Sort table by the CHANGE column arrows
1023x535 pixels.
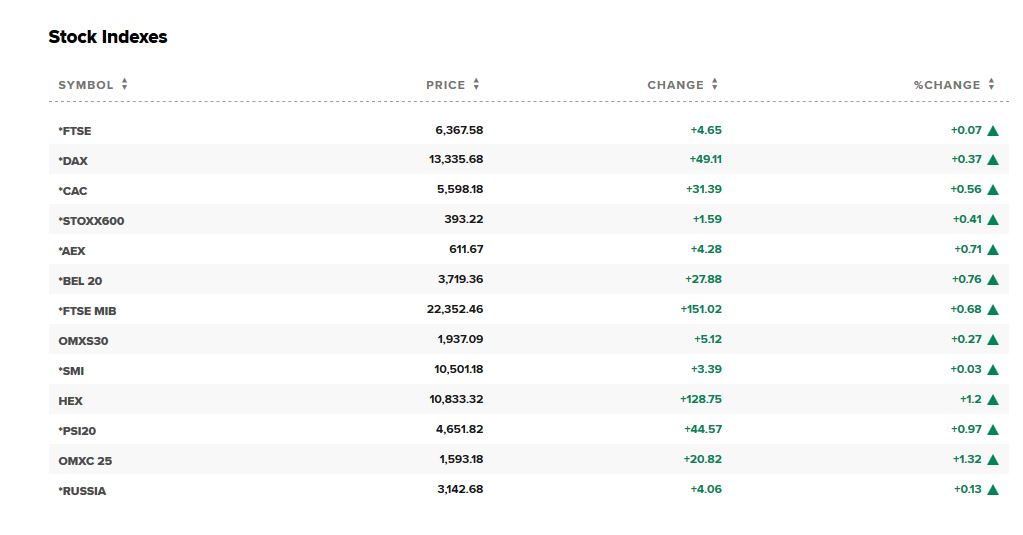pos(714,84)
